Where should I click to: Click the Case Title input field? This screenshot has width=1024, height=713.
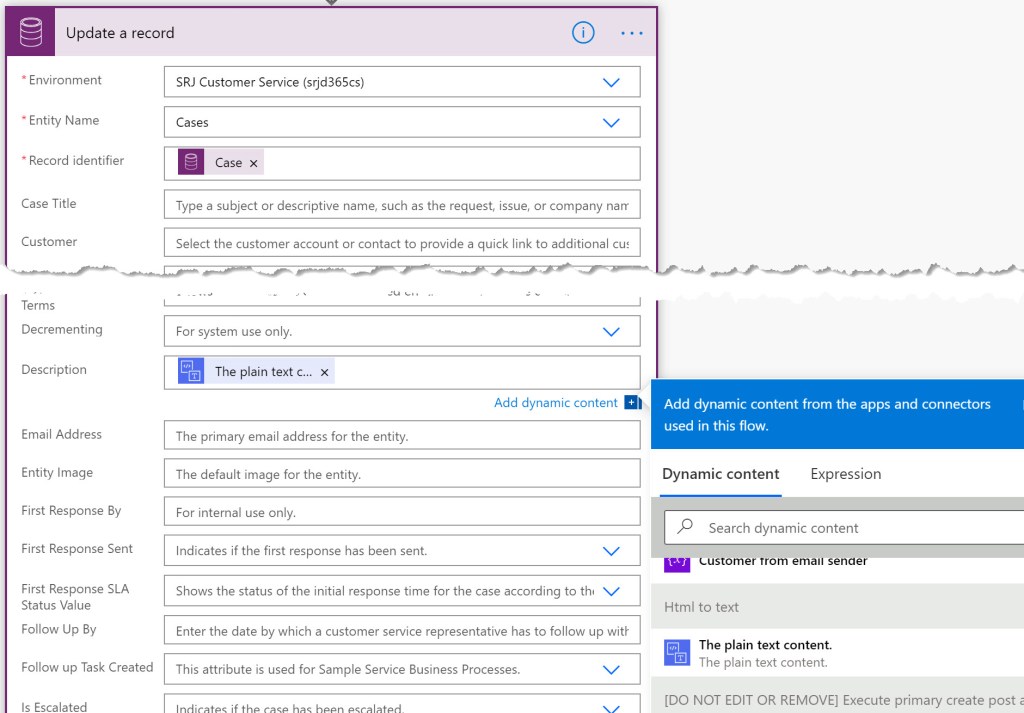pos(401,206)
